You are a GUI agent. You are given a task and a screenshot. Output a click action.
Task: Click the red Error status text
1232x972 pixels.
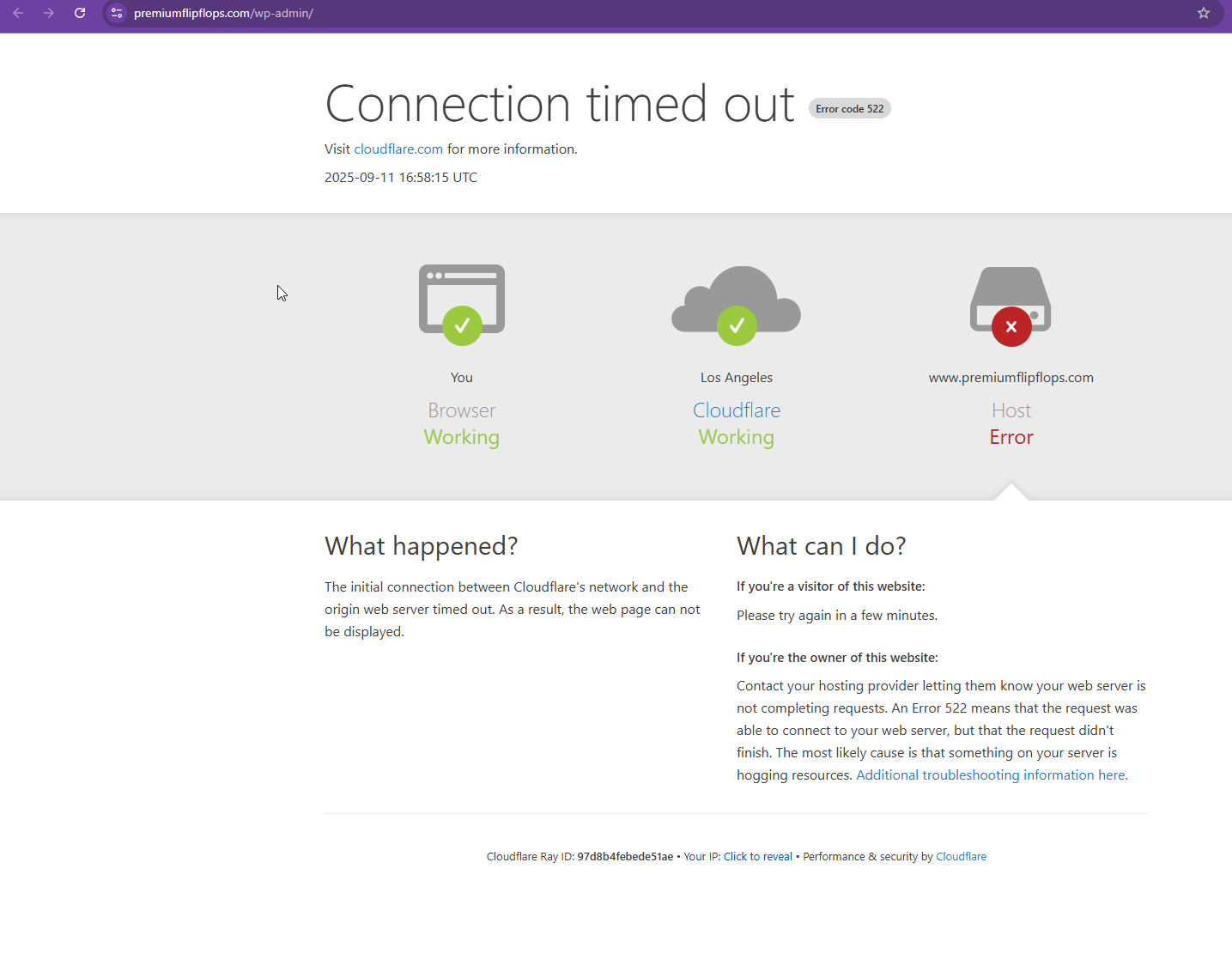coord(1010,437)
